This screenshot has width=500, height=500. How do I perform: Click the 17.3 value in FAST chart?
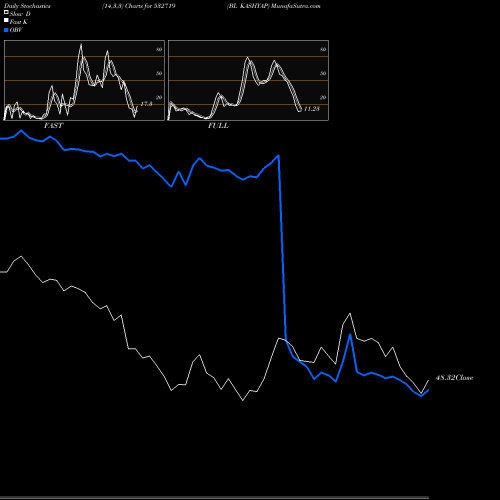click(146, 104)
